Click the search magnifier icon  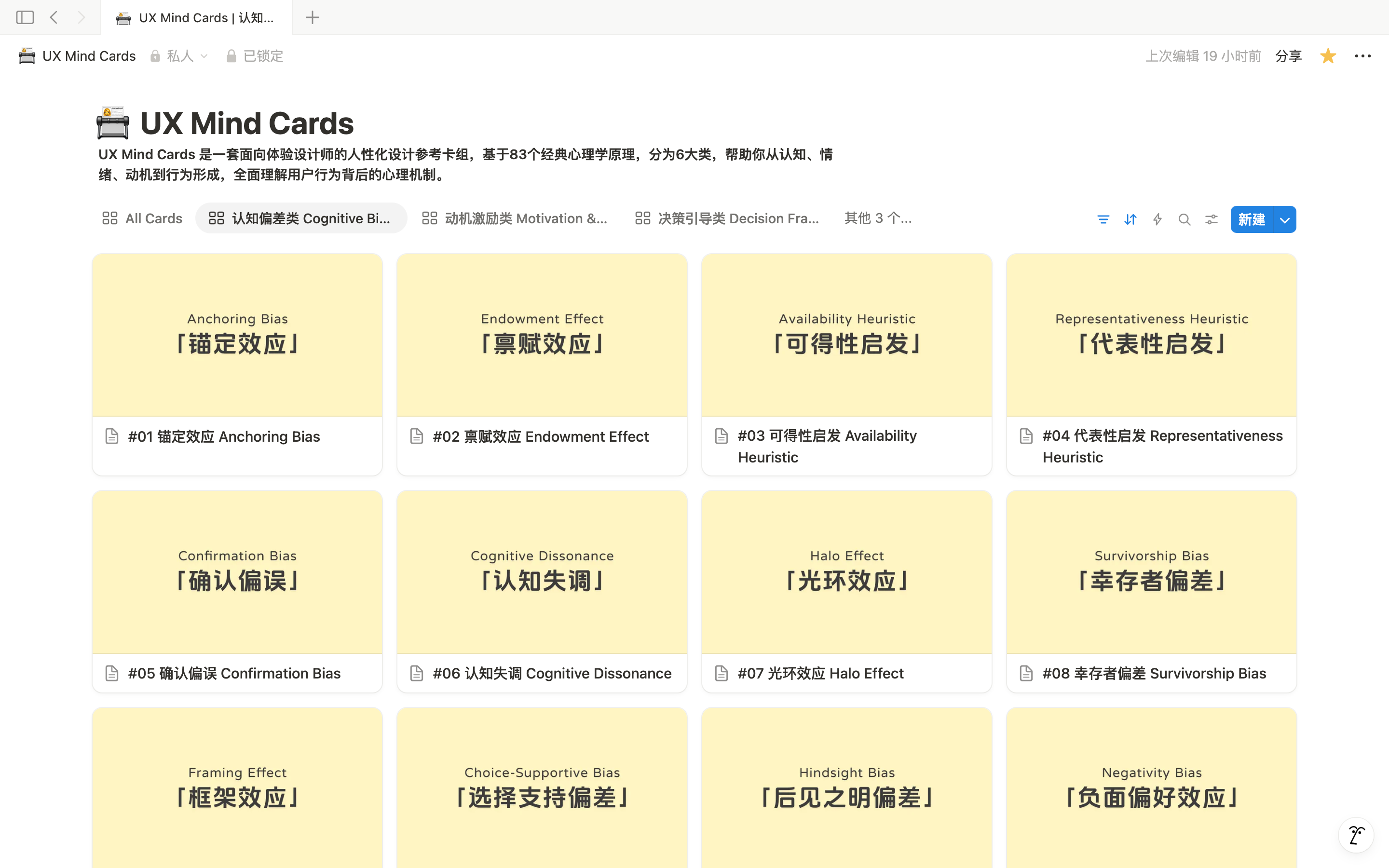1184,219
